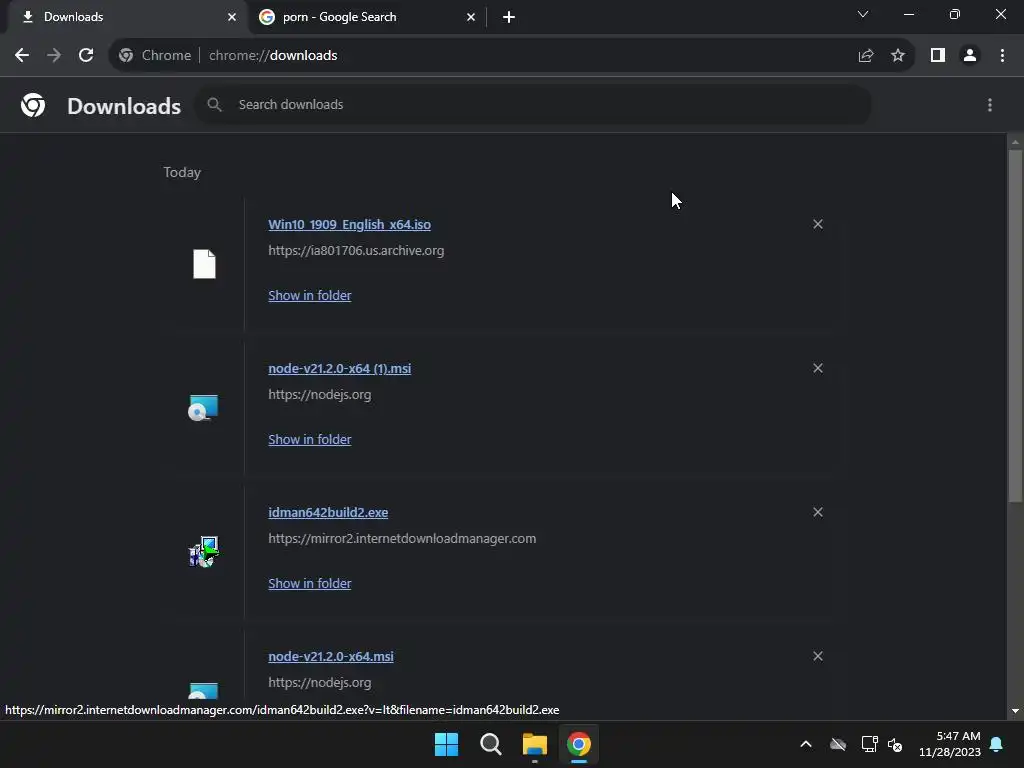The width and height of the screenshot is (1024, 768).
Task: Remove idman642build2.exe from list
Action: click(x=818, y=512)
